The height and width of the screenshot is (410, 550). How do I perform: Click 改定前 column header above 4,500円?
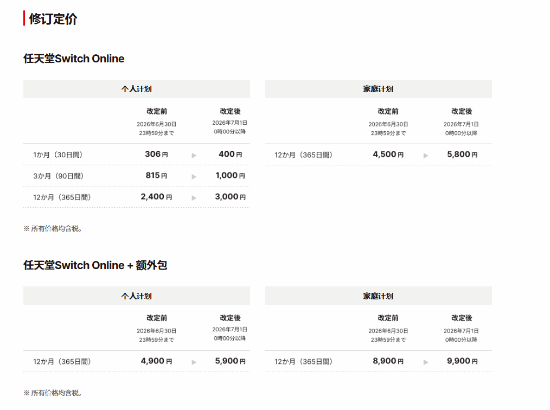coord(388,111)
